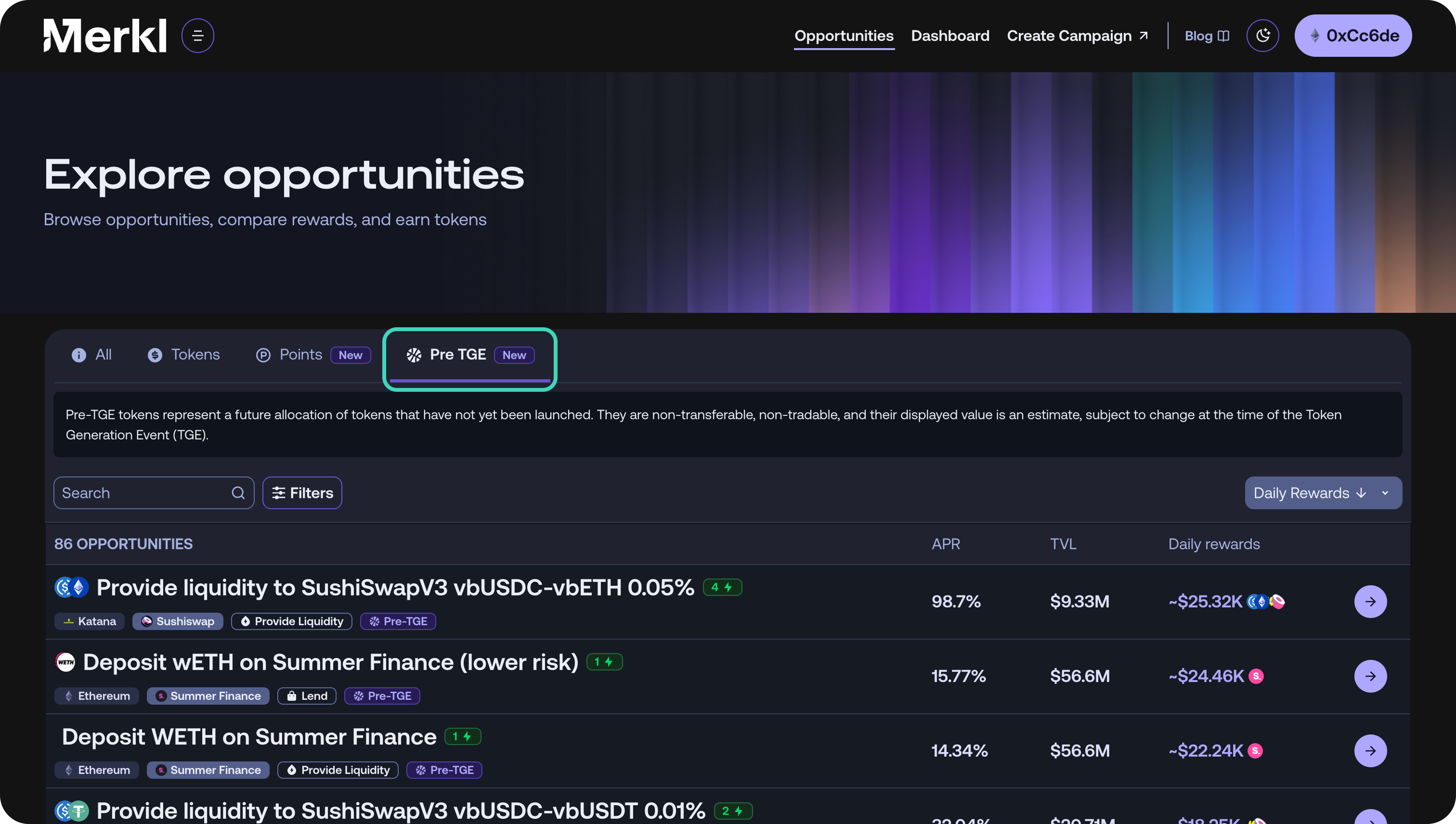The width and height of the screenshot is (1456, 824).
Task: Click the Sushiswap protocol tag
Action: coord(178,621)
